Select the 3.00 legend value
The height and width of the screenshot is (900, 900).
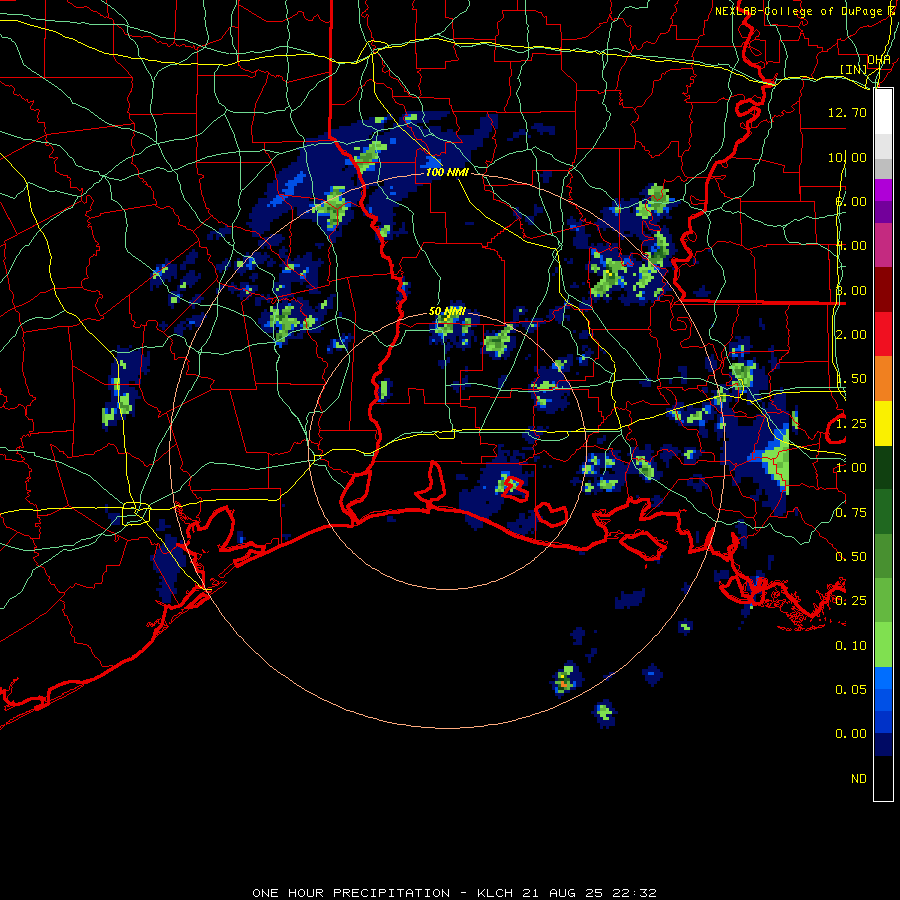point(851,290)
